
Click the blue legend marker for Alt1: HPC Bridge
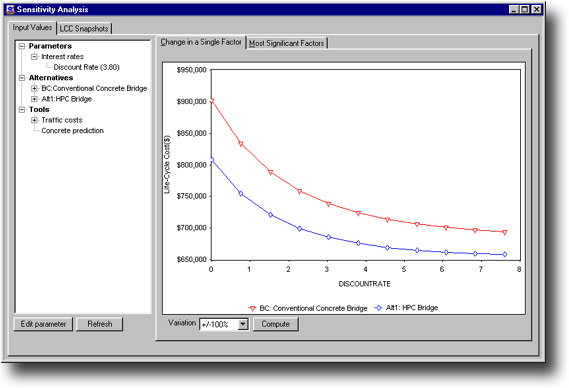[x=378, y=308]
